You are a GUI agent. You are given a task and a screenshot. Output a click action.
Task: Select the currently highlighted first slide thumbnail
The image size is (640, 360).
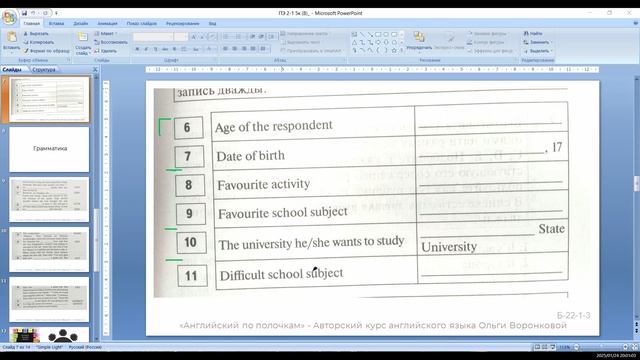49,99
